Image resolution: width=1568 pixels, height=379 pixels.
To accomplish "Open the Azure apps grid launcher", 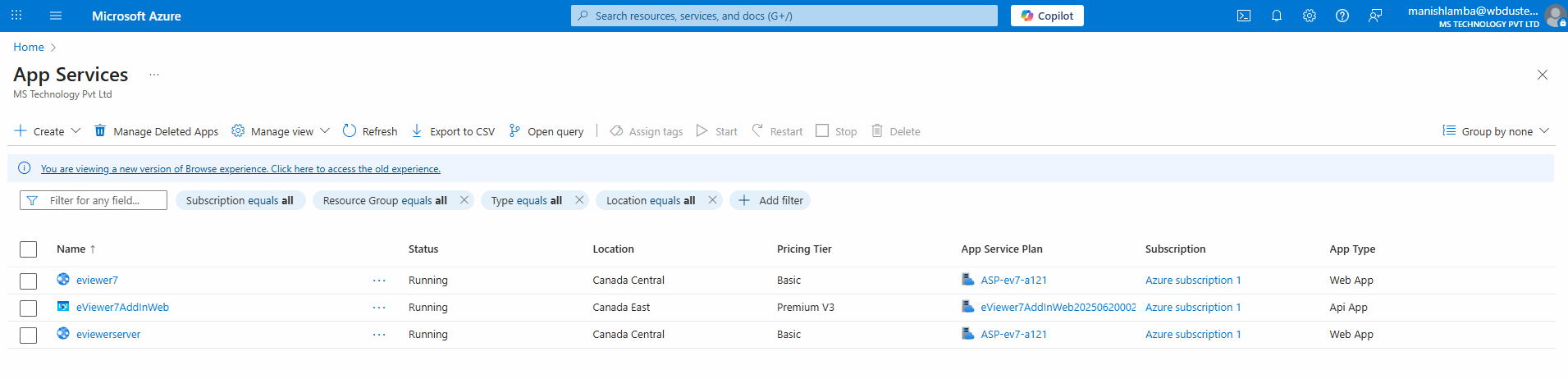I will 16,16.
